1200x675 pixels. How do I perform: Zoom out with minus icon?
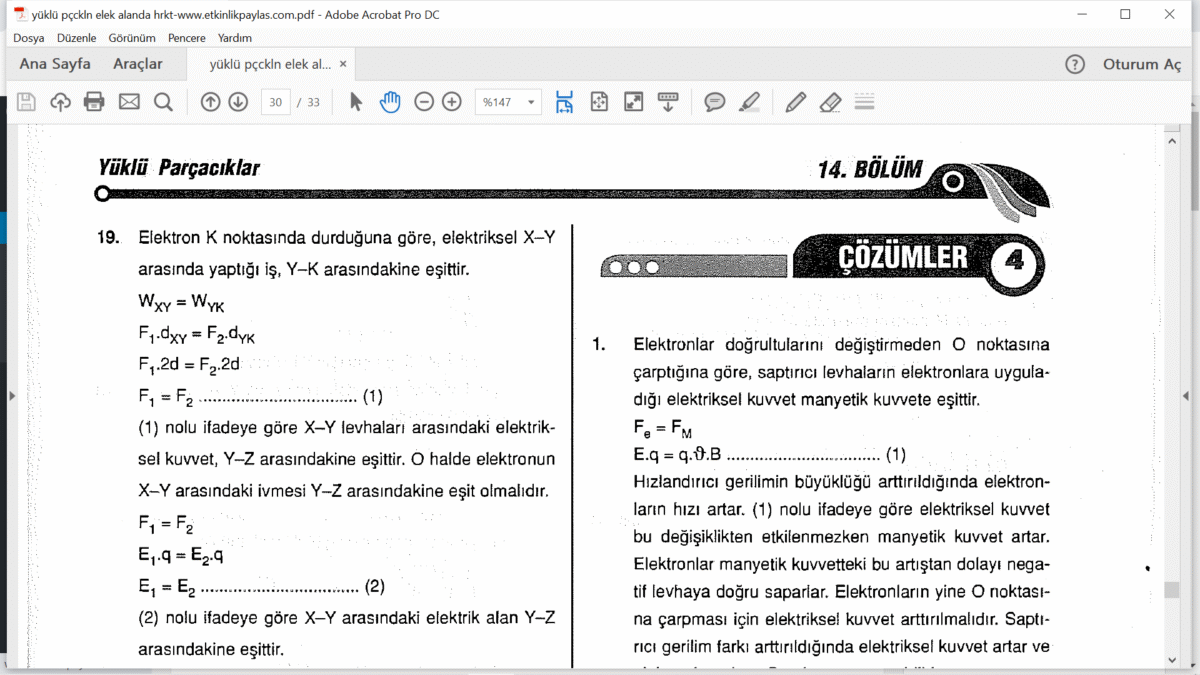coord(424,102)
